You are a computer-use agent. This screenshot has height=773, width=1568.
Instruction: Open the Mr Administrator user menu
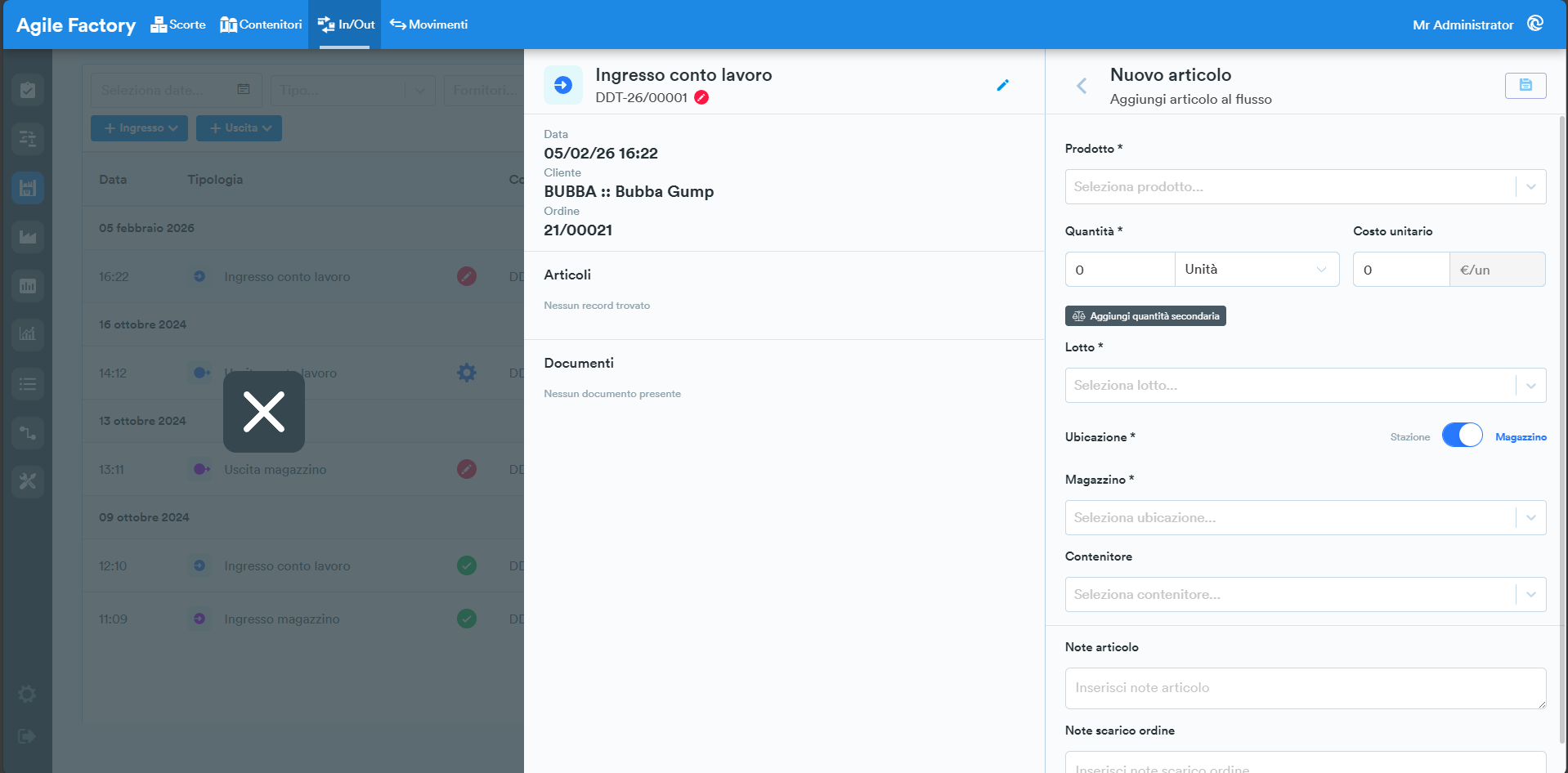click(1463, 25)
